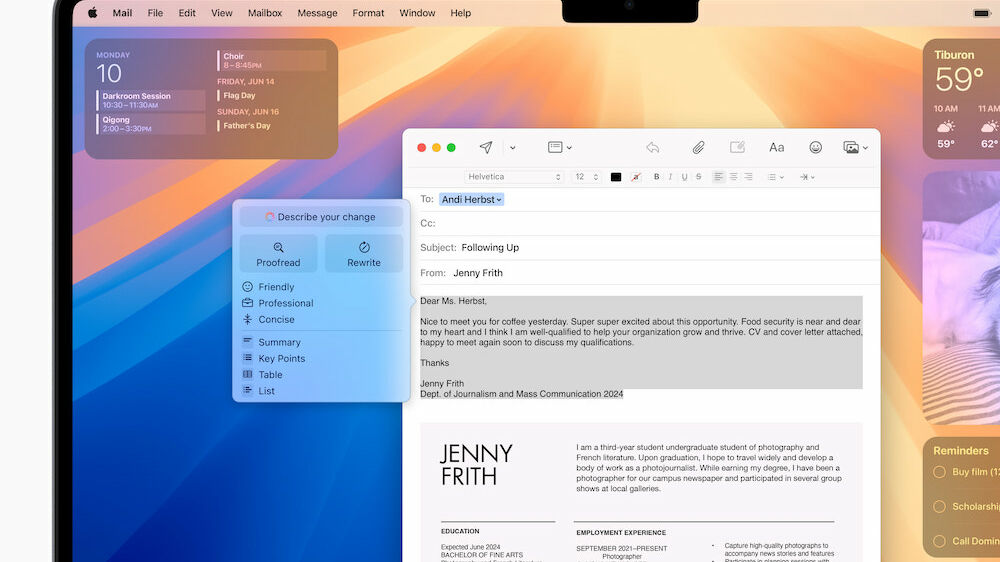
Task: Attach a file with the paperclip icon
Action: click(698, 148)
